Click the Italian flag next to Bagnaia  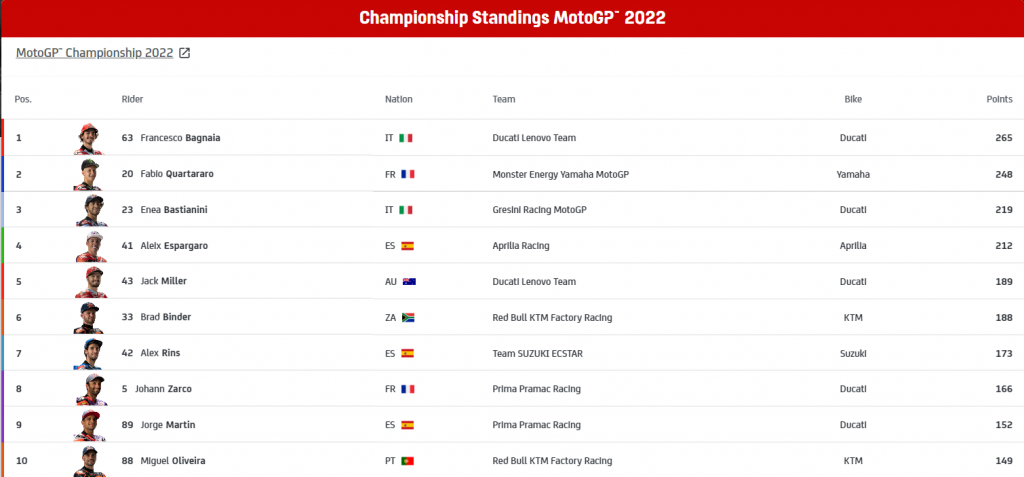(x=406, y=138)
